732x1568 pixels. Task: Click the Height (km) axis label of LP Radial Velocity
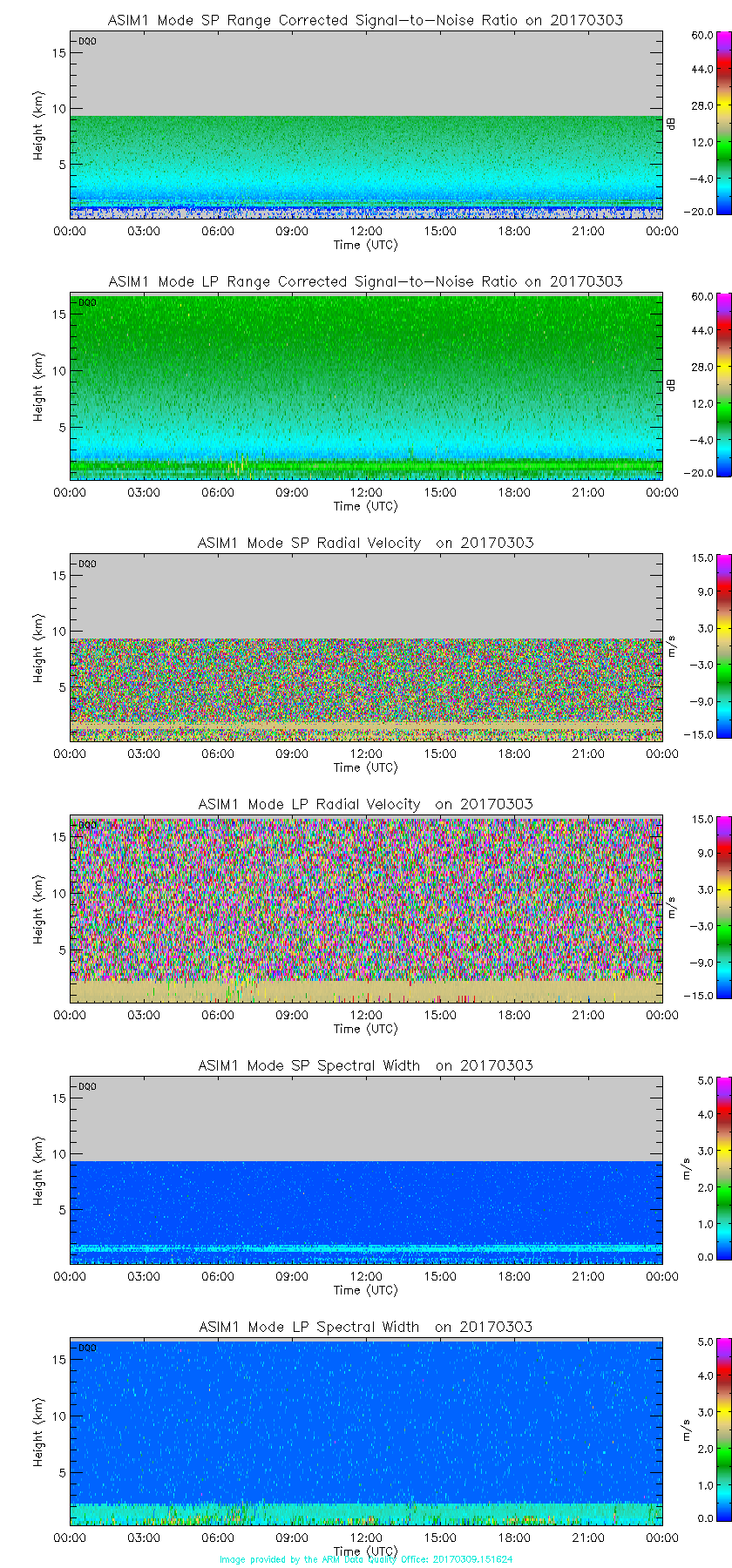click(38, 910)
